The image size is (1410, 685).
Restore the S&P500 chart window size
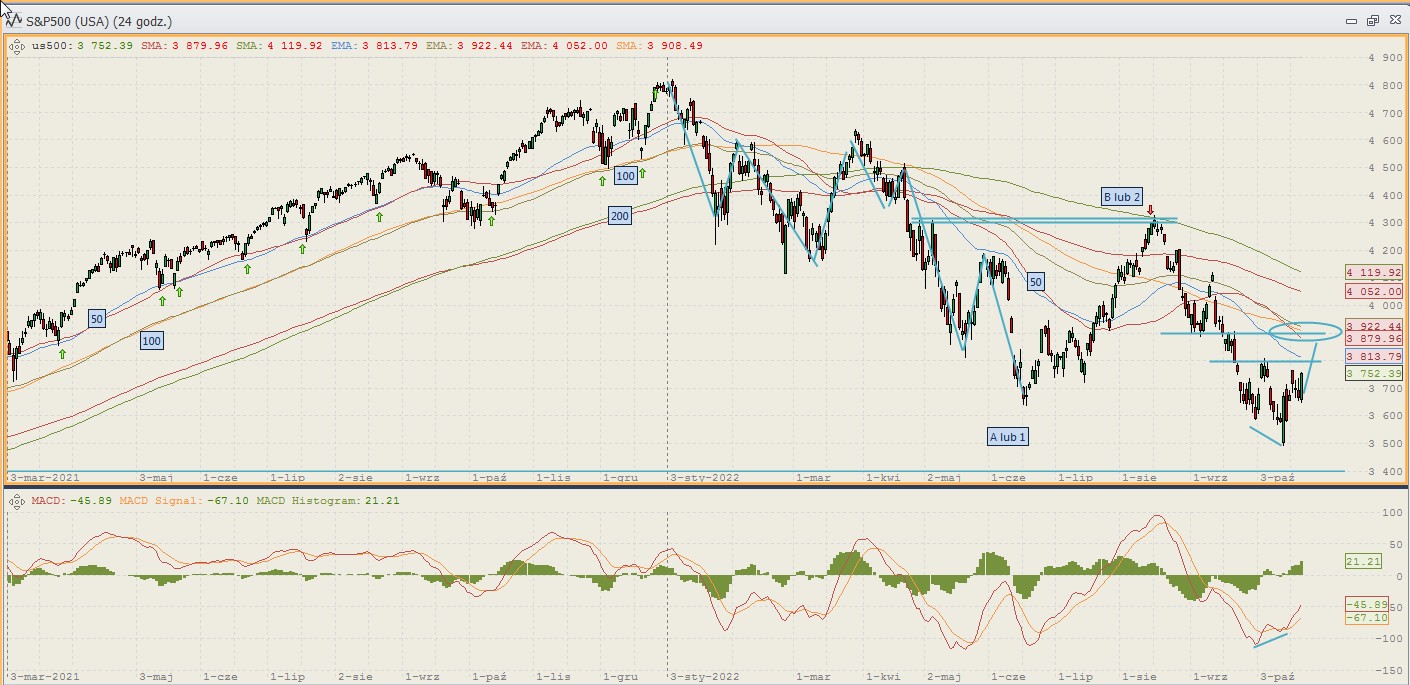[1372, 20]
